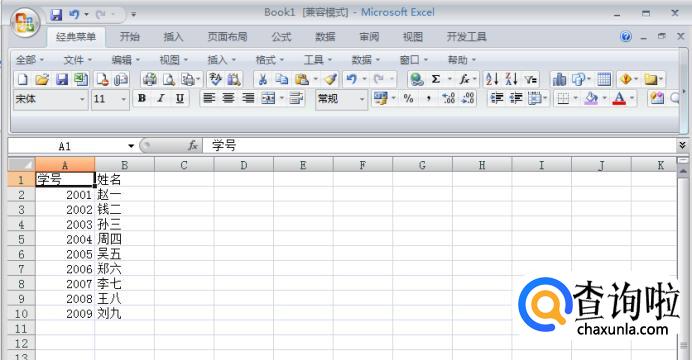The width and height of the screenshot is (692, 360).
Task: Open the font name dropdown 宋体
Action: 50,99
